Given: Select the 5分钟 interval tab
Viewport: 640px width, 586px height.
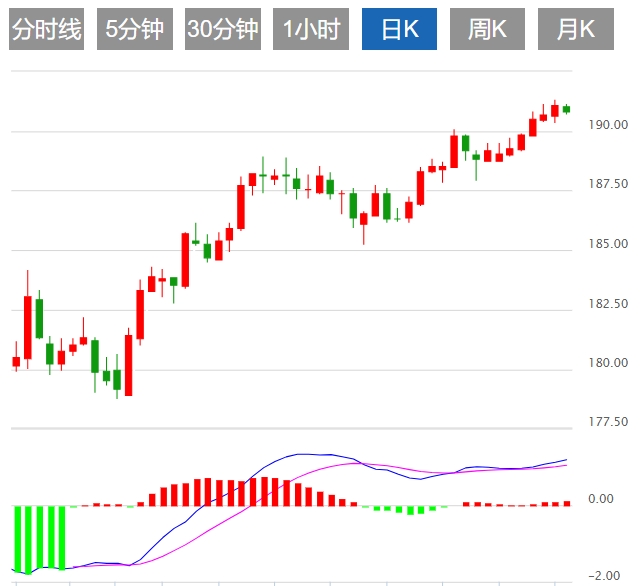Looking at the screenshot, I should click(135, 29).
